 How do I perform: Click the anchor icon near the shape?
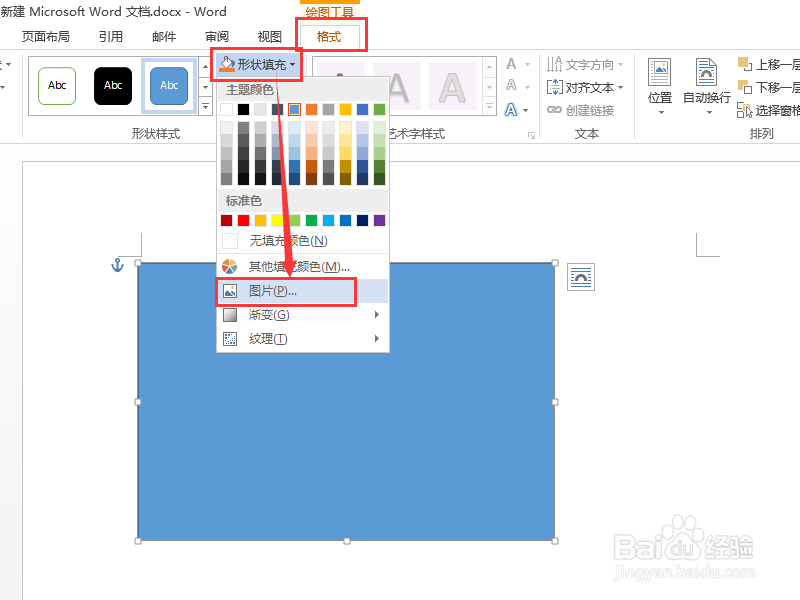[117, 265]
